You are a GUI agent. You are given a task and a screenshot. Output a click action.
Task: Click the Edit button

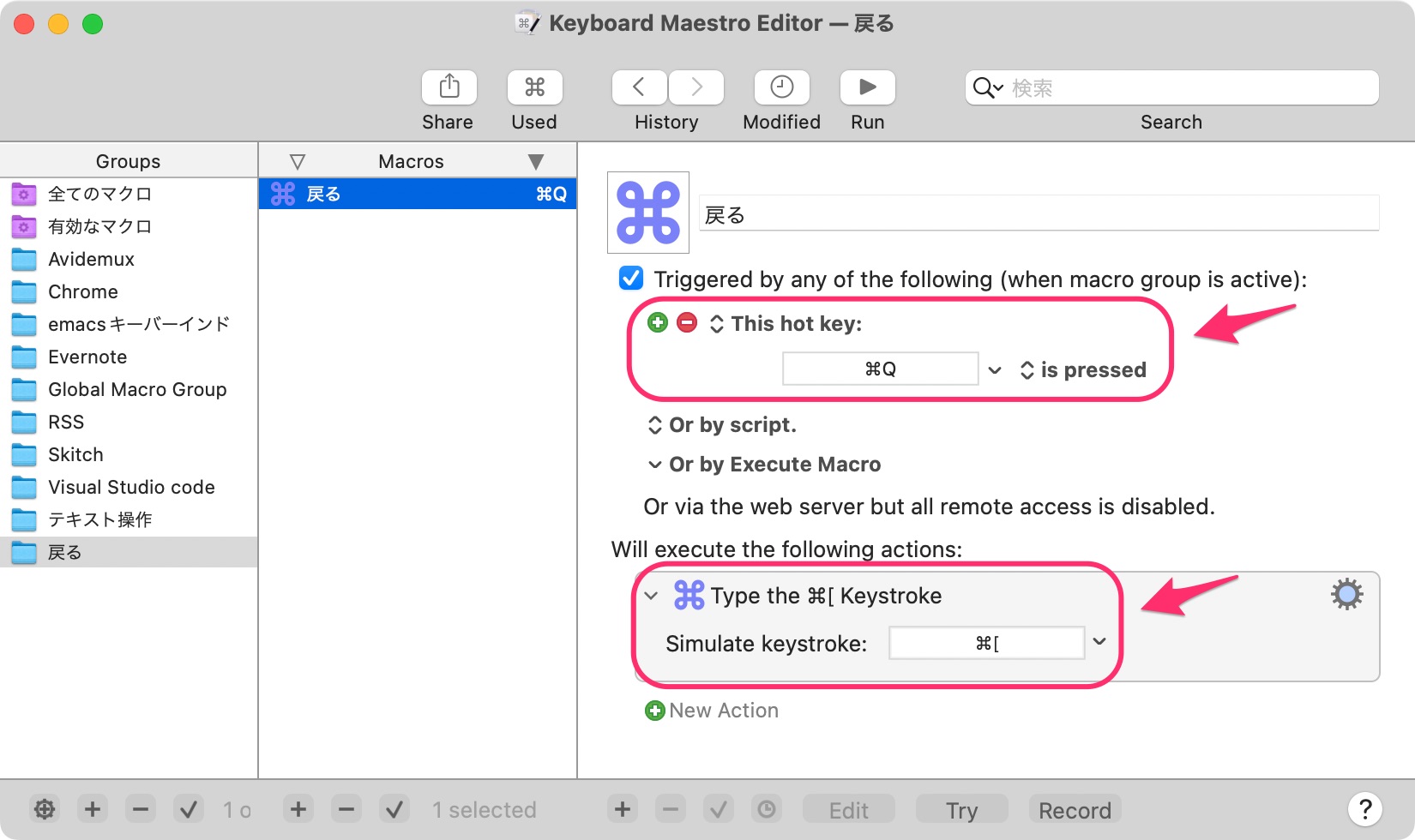tap(849, 810)
